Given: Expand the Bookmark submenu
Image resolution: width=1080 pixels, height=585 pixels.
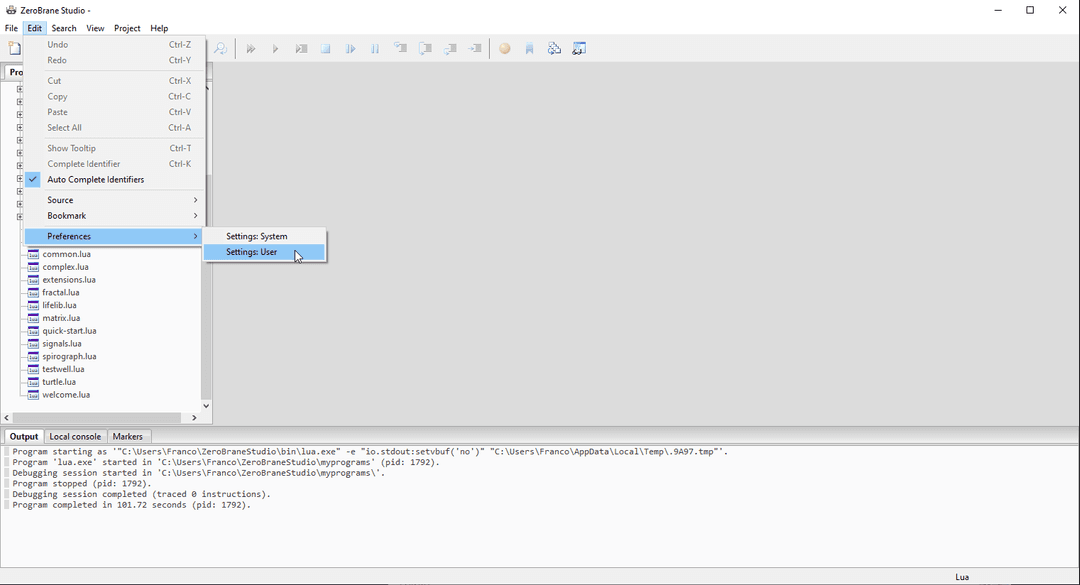Looking at the screenshot, I should (66, 215).
